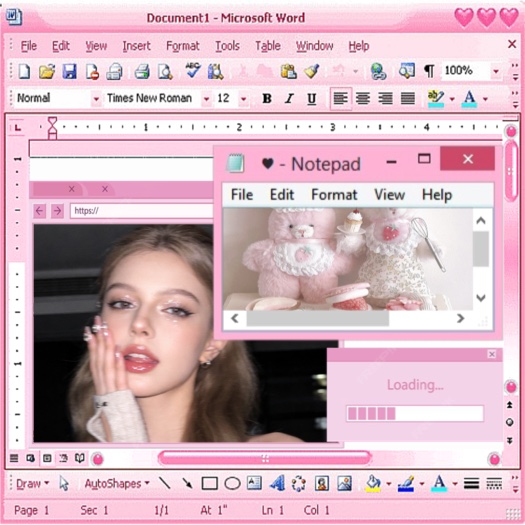Insert a diagram or organization chart
The width and height of the screenshot is (525, 525).
pyautogui.click(x=299, y=483)
